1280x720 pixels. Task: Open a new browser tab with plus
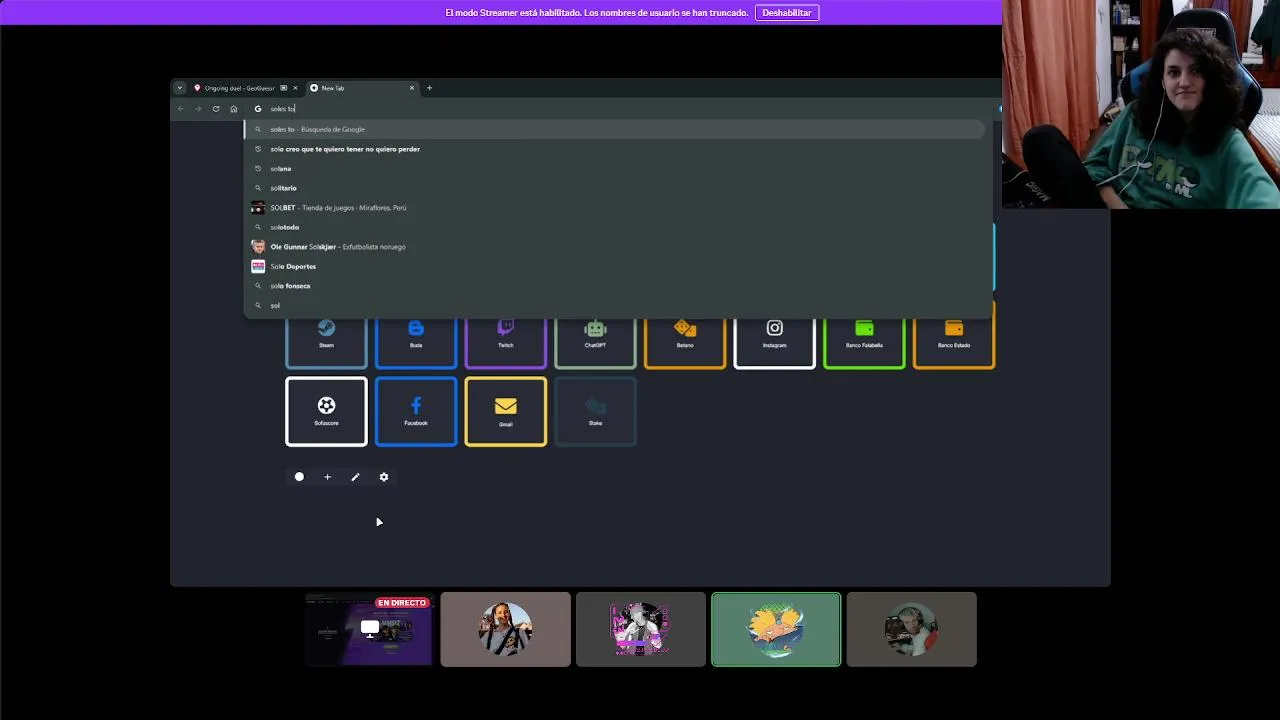pos(430,88)
